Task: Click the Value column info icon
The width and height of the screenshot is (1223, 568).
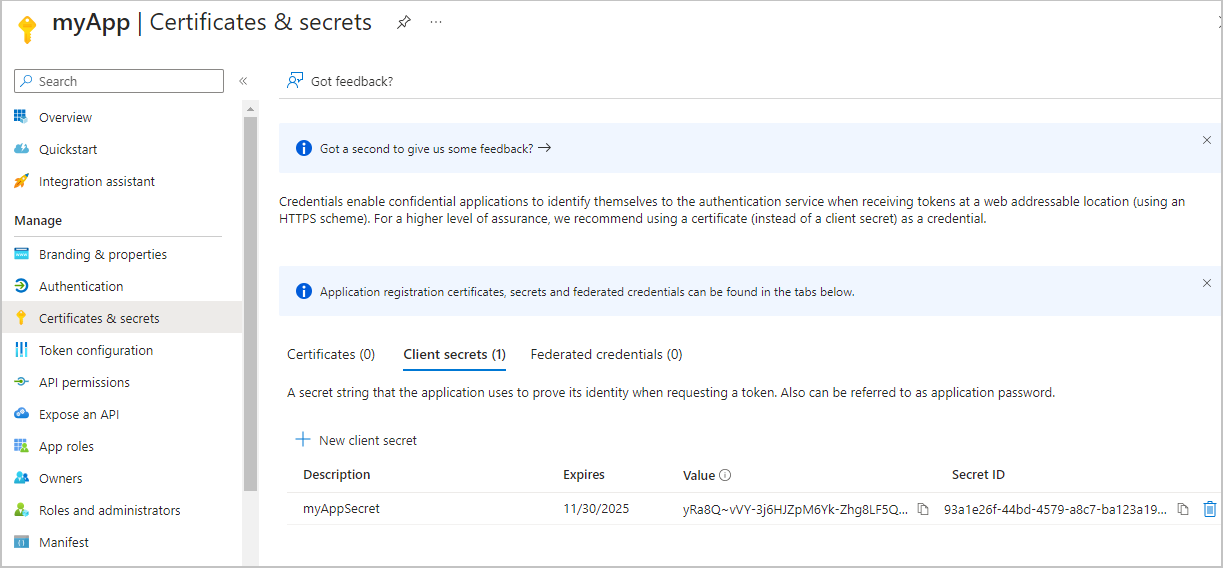Action: point(725,476)
